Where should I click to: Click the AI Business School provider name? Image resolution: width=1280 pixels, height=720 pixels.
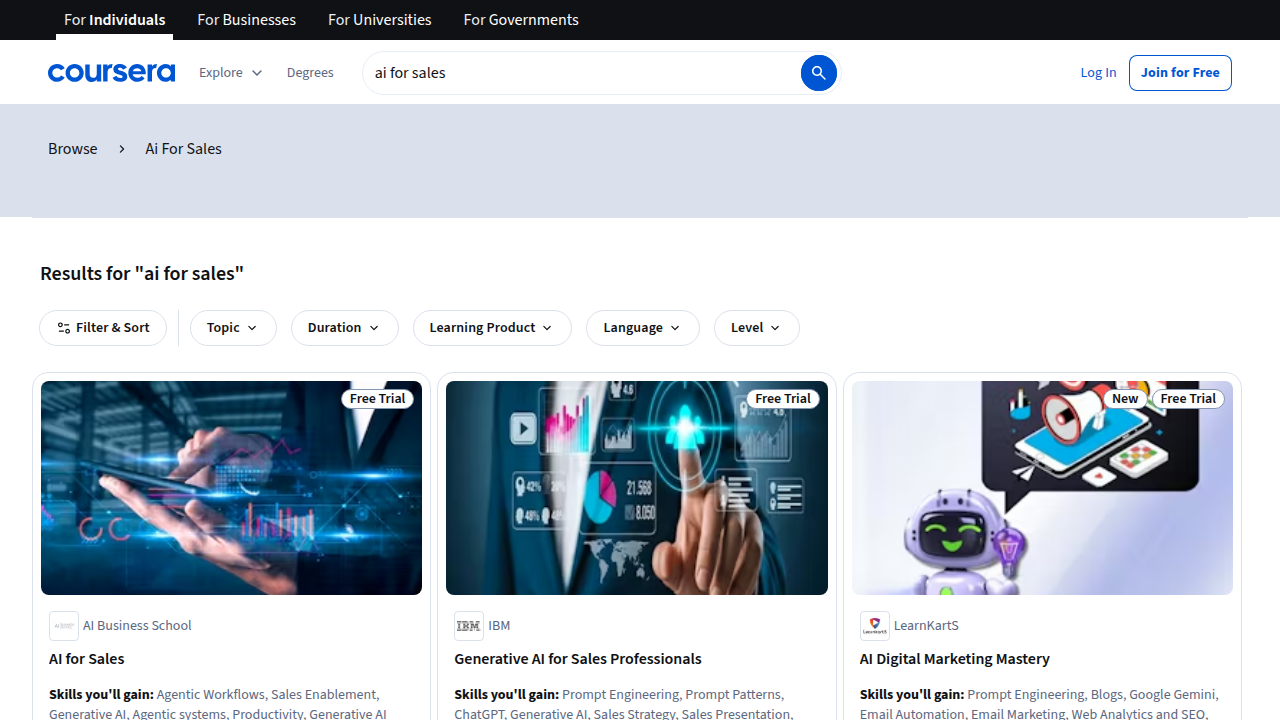click(x=137, y=626)
